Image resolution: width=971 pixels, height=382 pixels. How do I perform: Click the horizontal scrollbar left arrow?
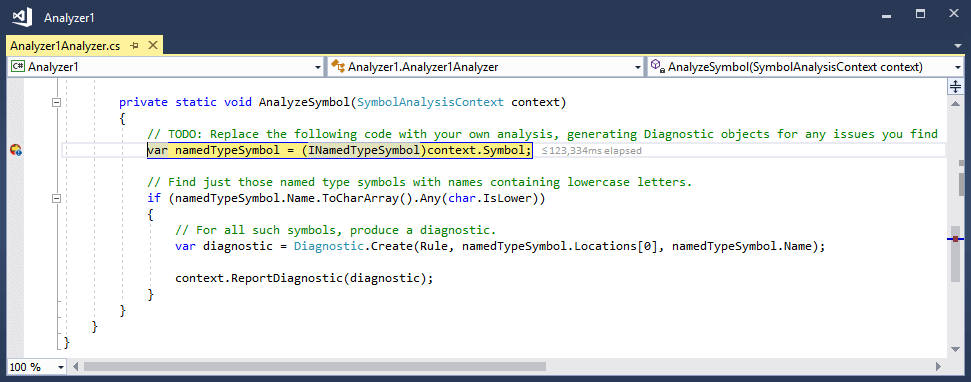tap(76, 367)
